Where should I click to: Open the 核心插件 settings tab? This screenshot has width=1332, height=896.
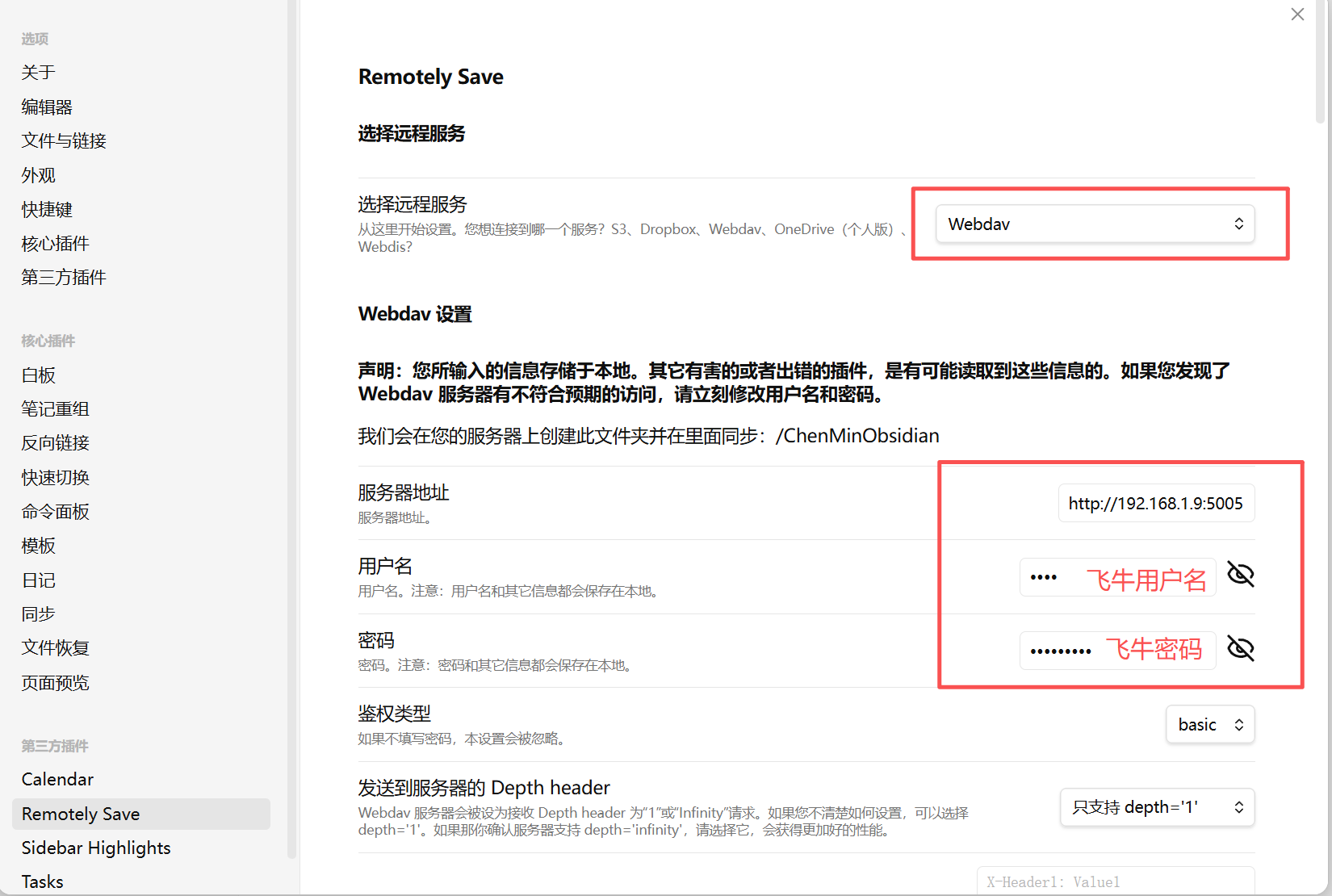[55, 243]
